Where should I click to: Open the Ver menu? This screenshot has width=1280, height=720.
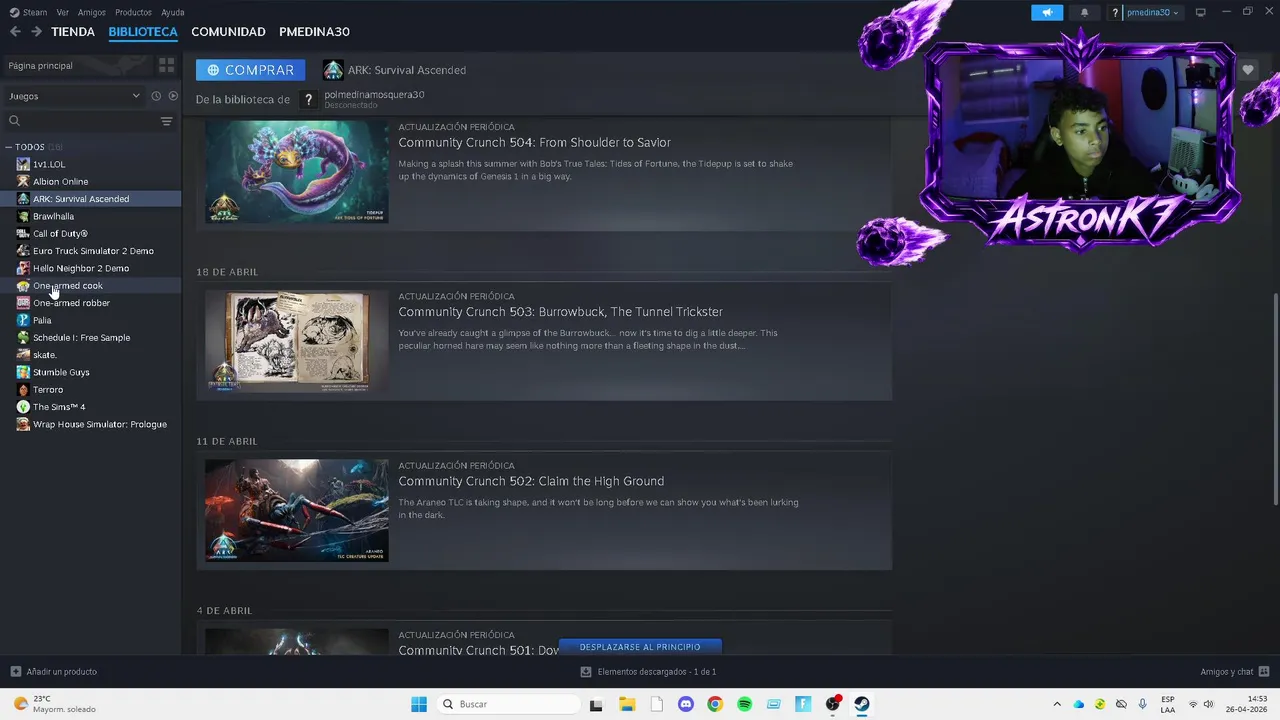[x=63, y=12]
